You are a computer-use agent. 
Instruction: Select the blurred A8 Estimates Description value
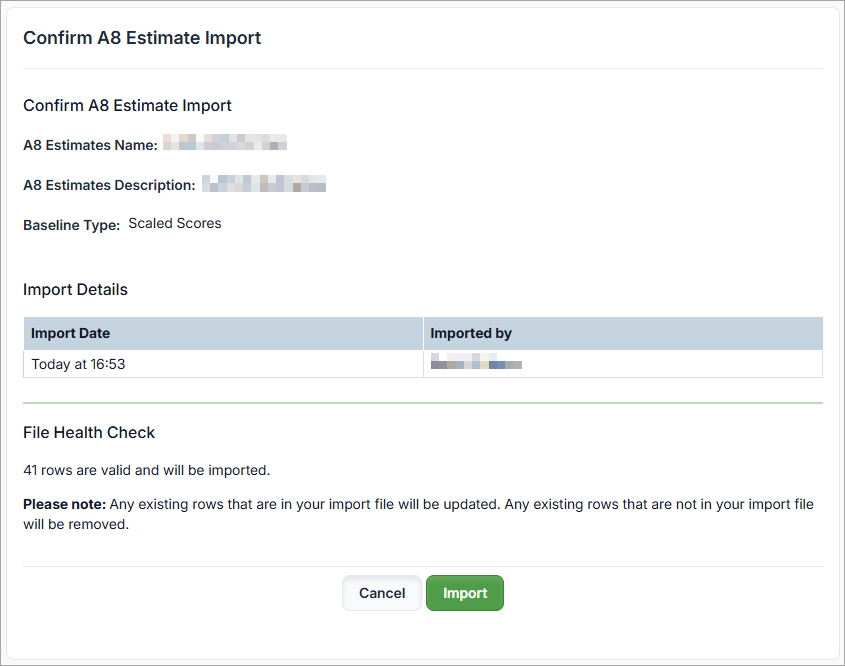pyautogui.click(x=264, y=184)
